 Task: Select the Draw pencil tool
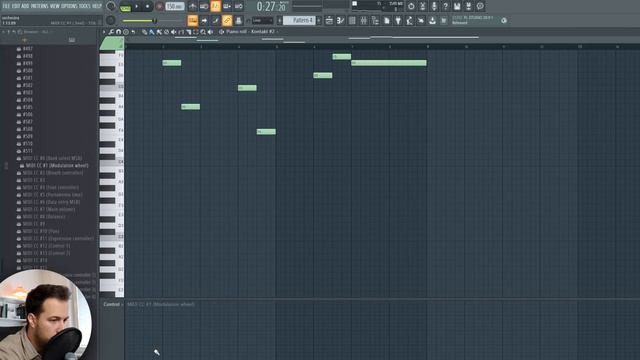(x=144, y=32)
